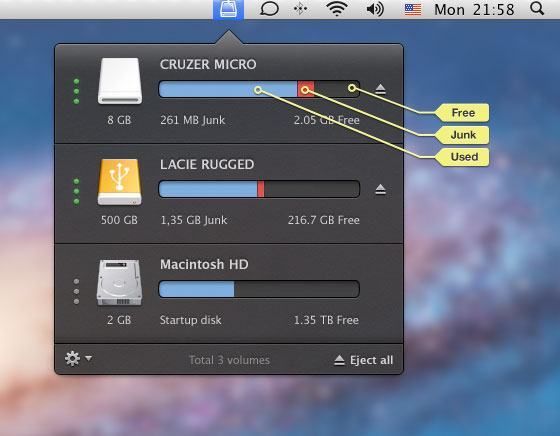Click the CRUZER MICRO white drive icon
This screenshot has width=560, height=436.
point(120,81)
